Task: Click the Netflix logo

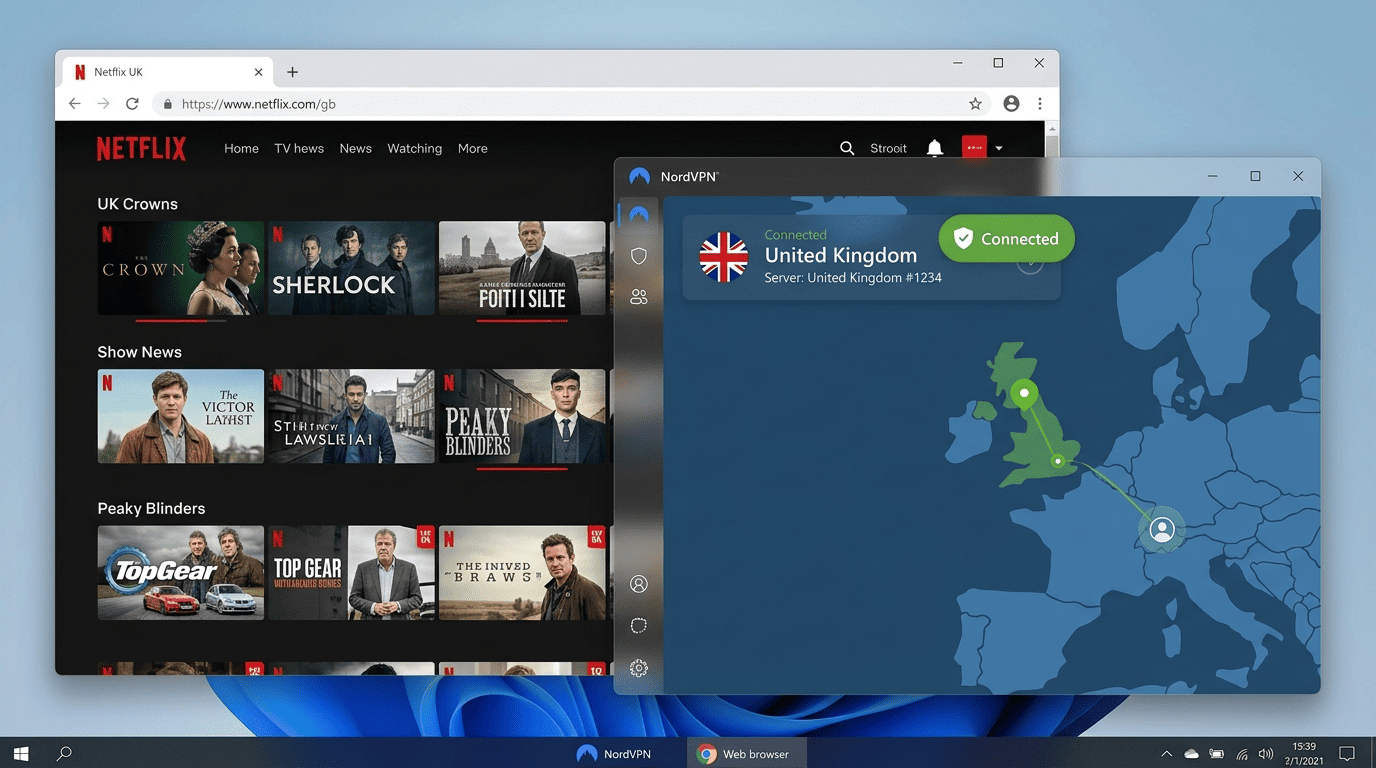Action: point(141,149)
